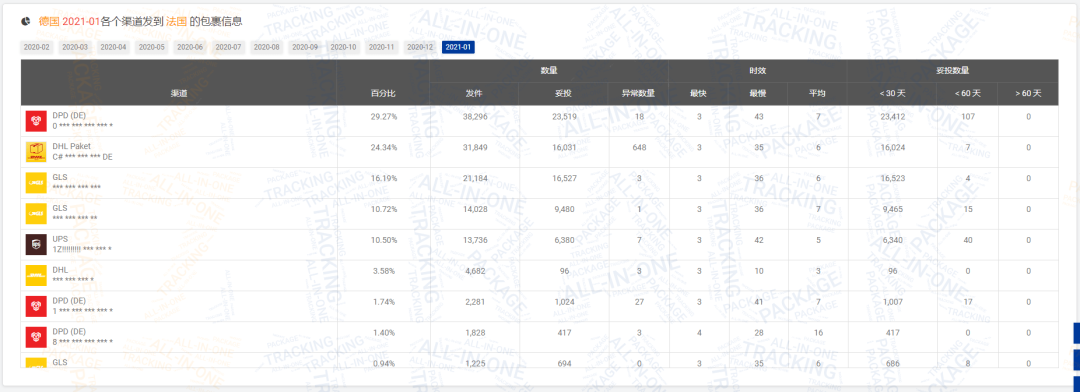Click the 24.34% percentage cell
This screenshot has width=1080, height=392.
click(384, 147)
